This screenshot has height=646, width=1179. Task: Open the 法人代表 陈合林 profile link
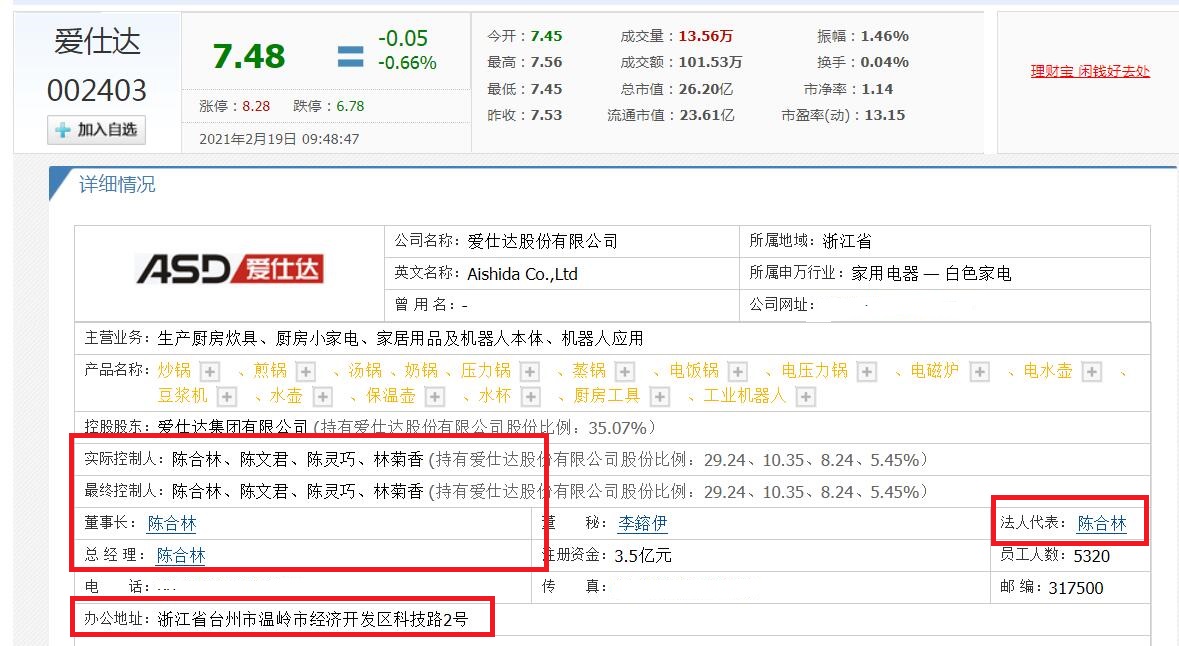1102,523
